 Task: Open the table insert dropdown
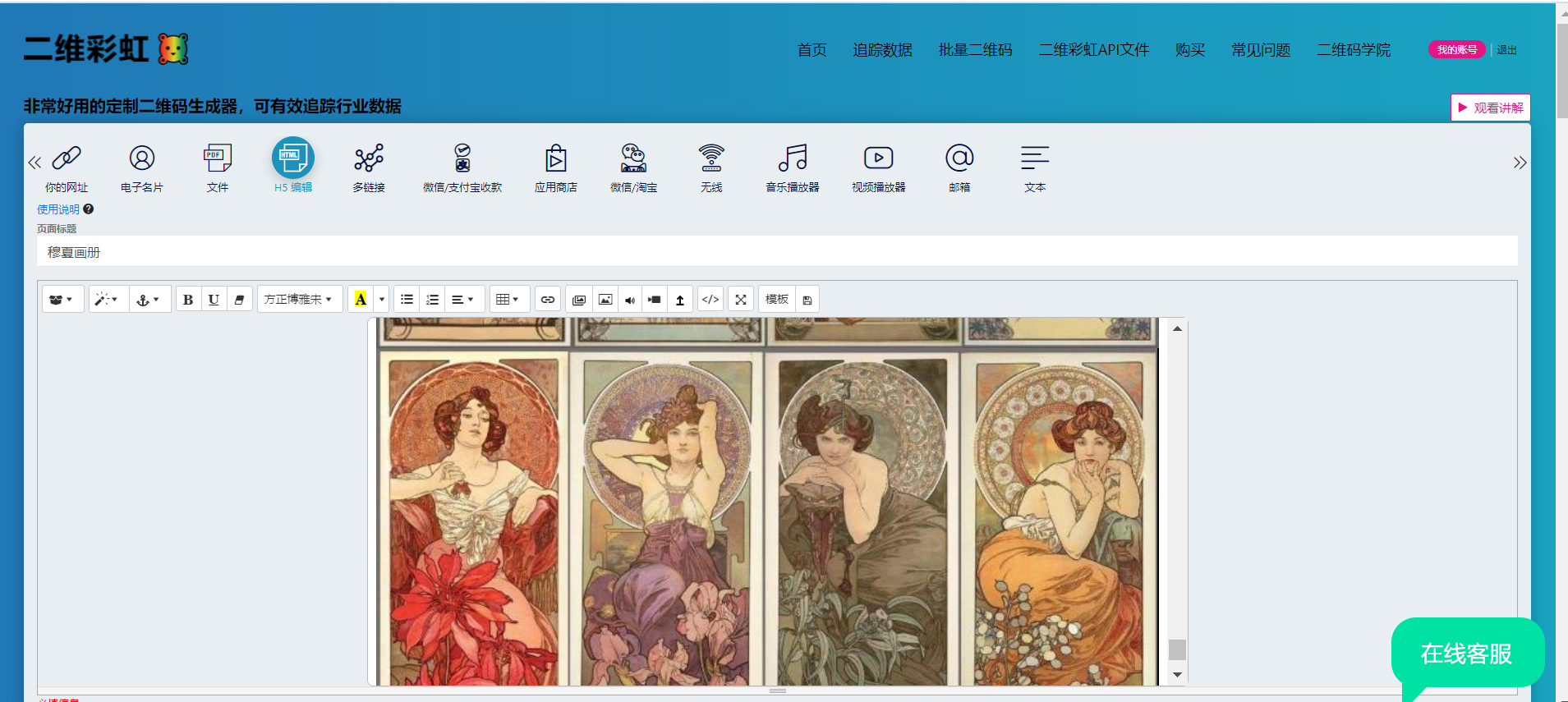(509, 300)
